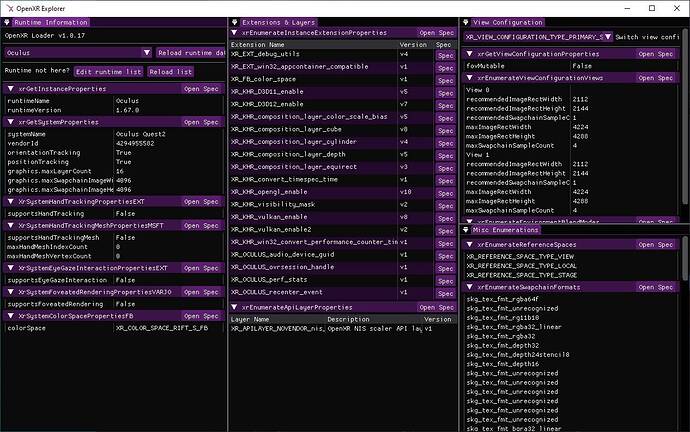
Task: Collapse the xrEnumerateSwapchainFormats section
Action: point(470,287)
